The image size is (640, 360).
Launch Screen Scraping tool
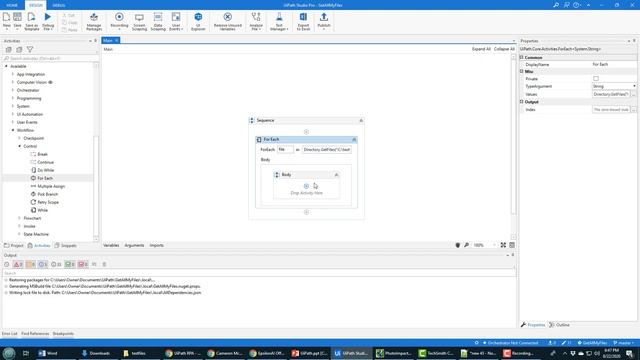139,21
